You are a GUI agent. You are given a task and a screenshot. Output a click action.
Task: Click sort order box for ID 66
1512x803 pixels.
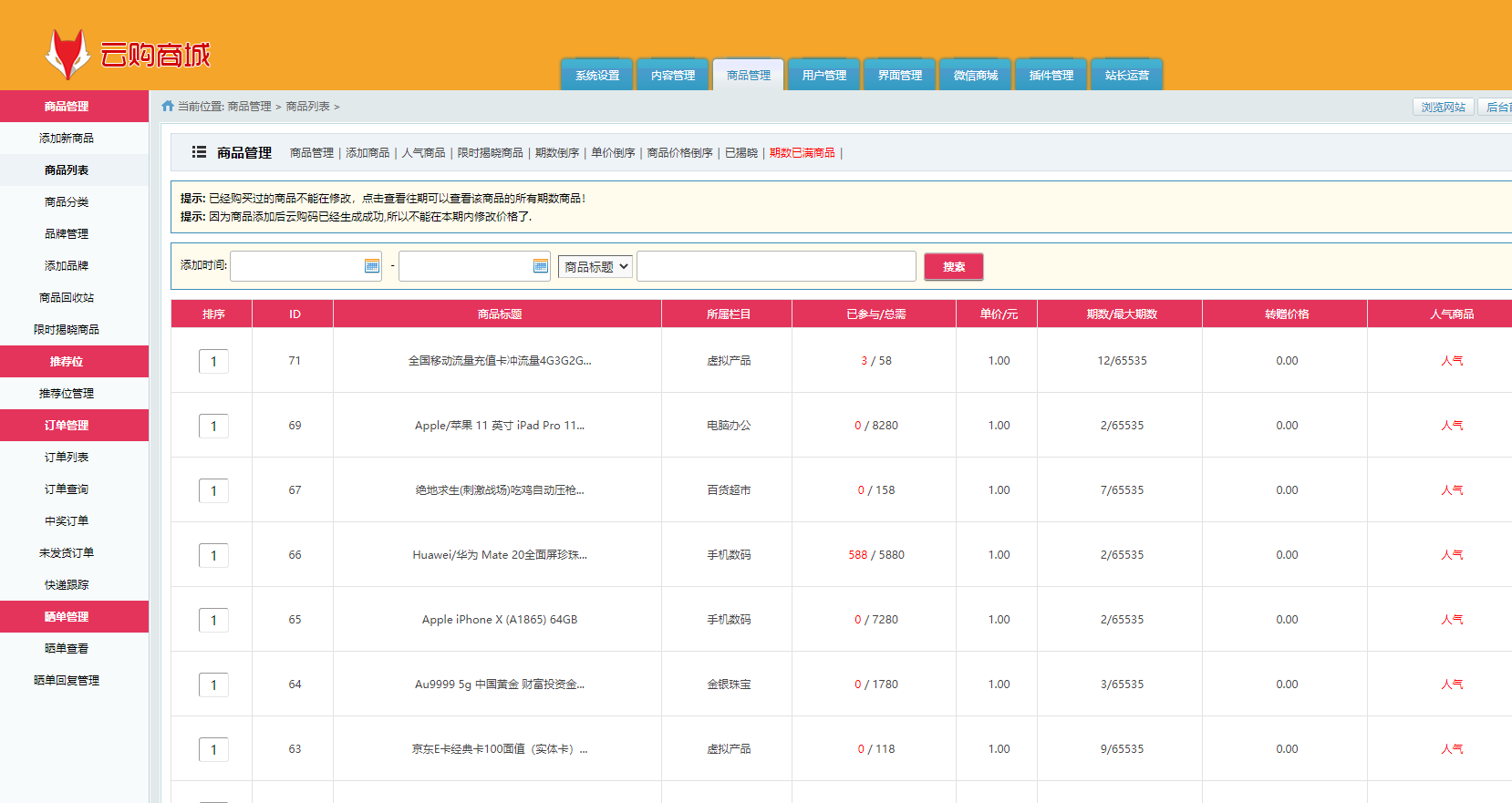[x=213, y=555]
